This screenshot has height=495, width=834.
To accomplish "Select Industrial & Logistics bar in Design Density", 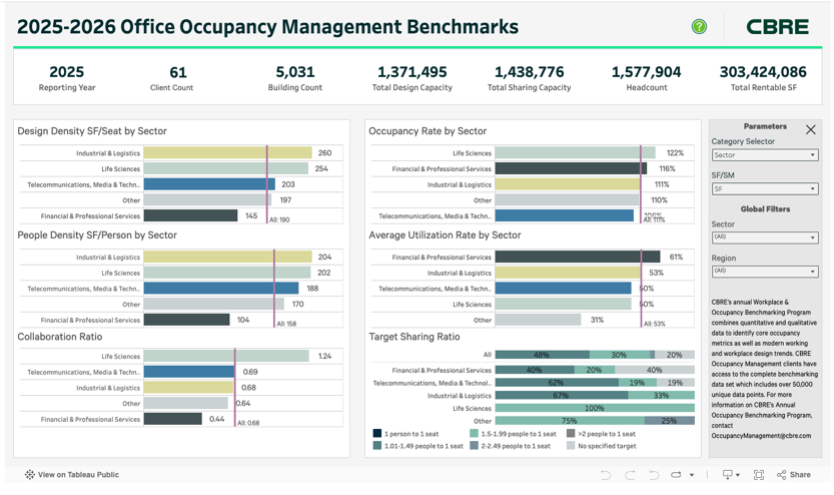I will pyautogui.click(x=228, y=153).
